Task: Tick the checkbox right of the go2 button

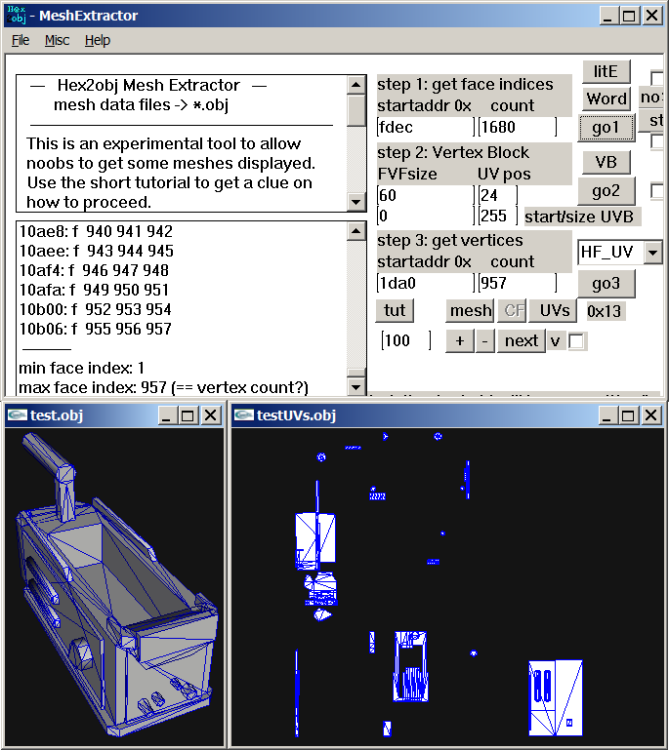Action: 657,190
